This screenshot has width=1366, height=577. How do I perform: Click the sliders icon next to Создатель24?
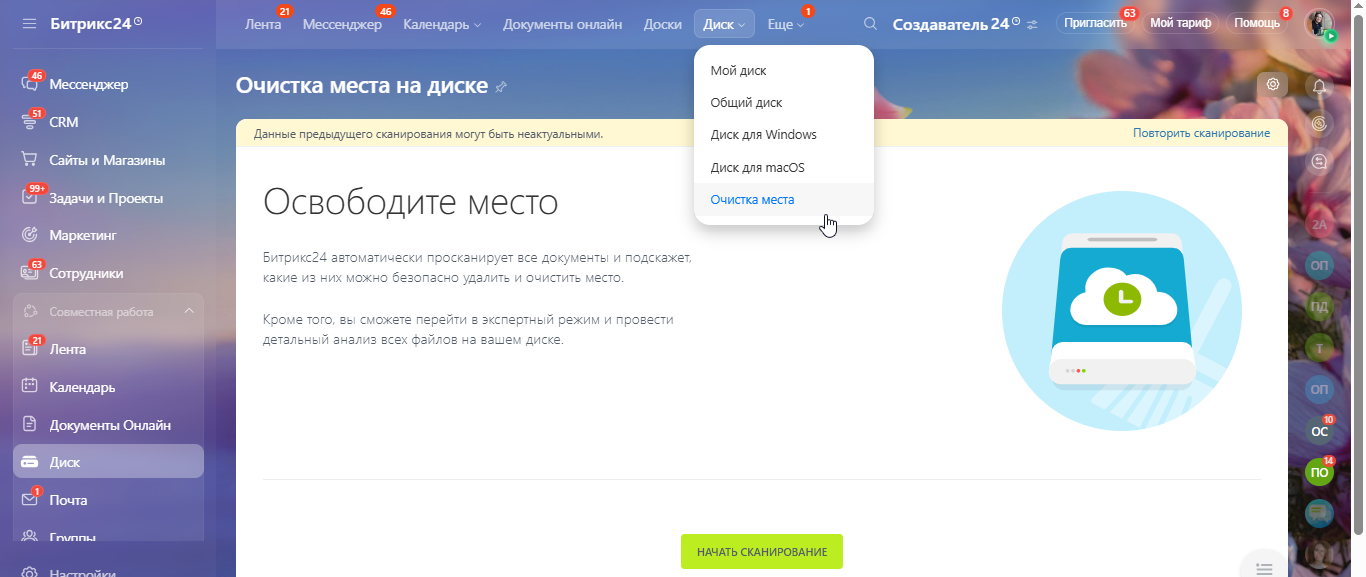pyautogui.click(x=1032, y=24)
